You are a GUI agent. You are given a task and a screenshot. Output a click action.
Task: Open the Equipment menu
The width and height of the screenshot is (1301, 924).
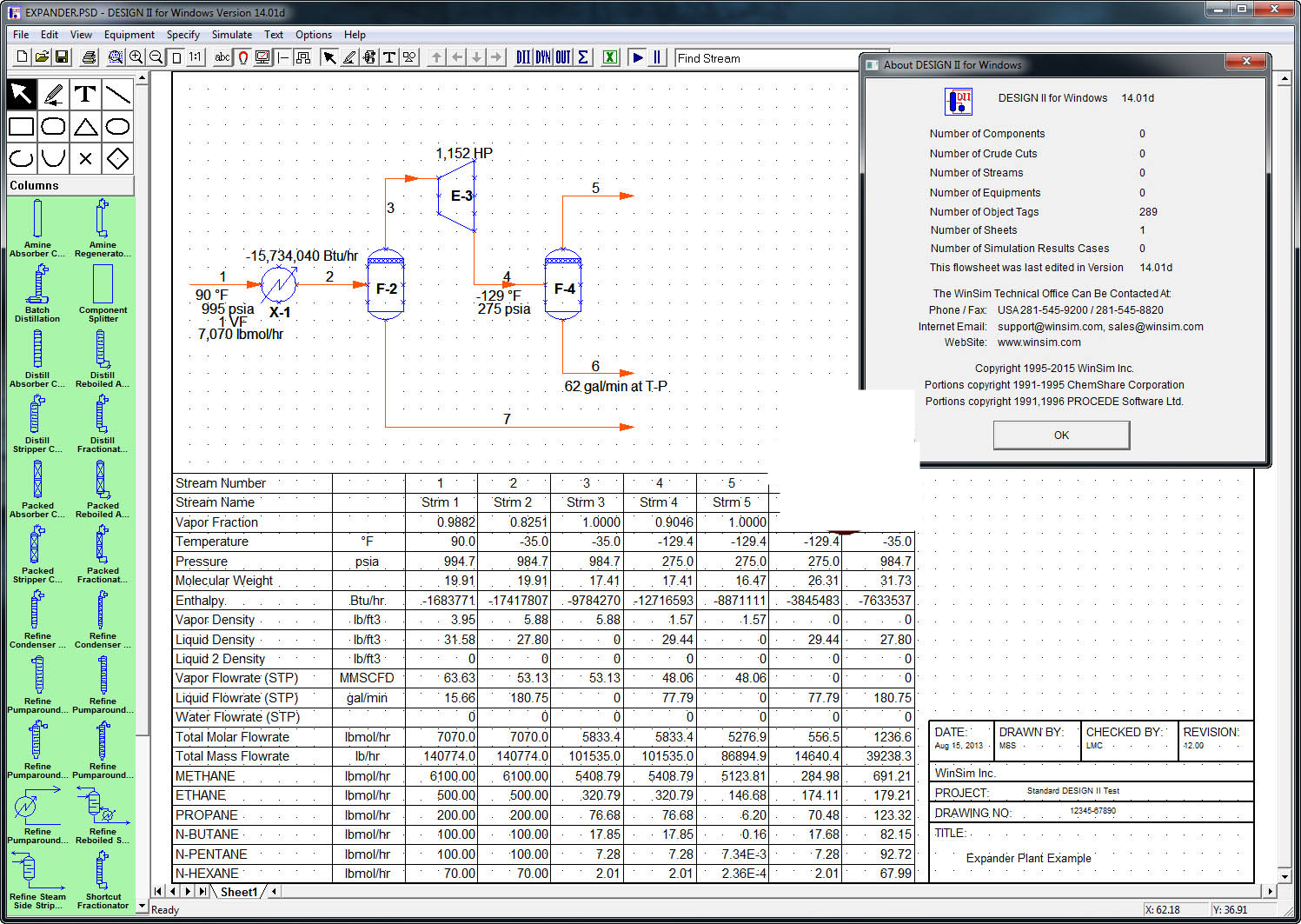point(129,35)
